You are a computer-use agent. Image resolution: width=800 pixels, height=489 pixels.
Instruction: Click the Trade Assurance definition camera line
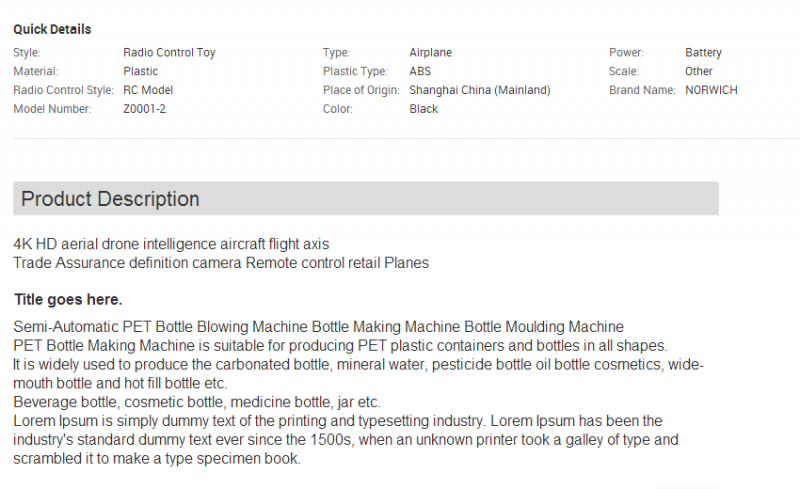click(x=221, y=263)
